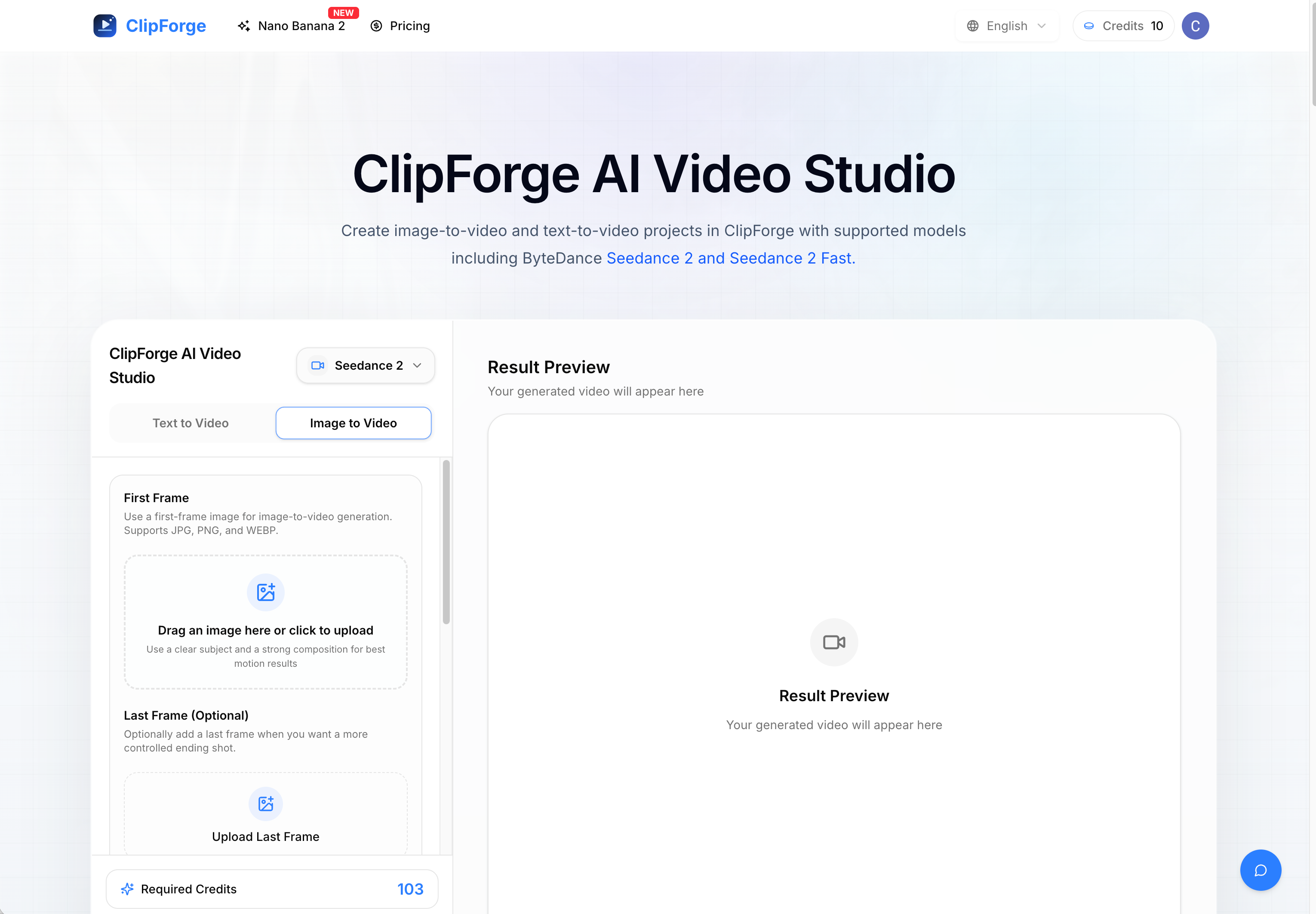Click the Required Credits 103 box
The height and width of the screenshot is (914, 1316).
[x=272, y=889]
